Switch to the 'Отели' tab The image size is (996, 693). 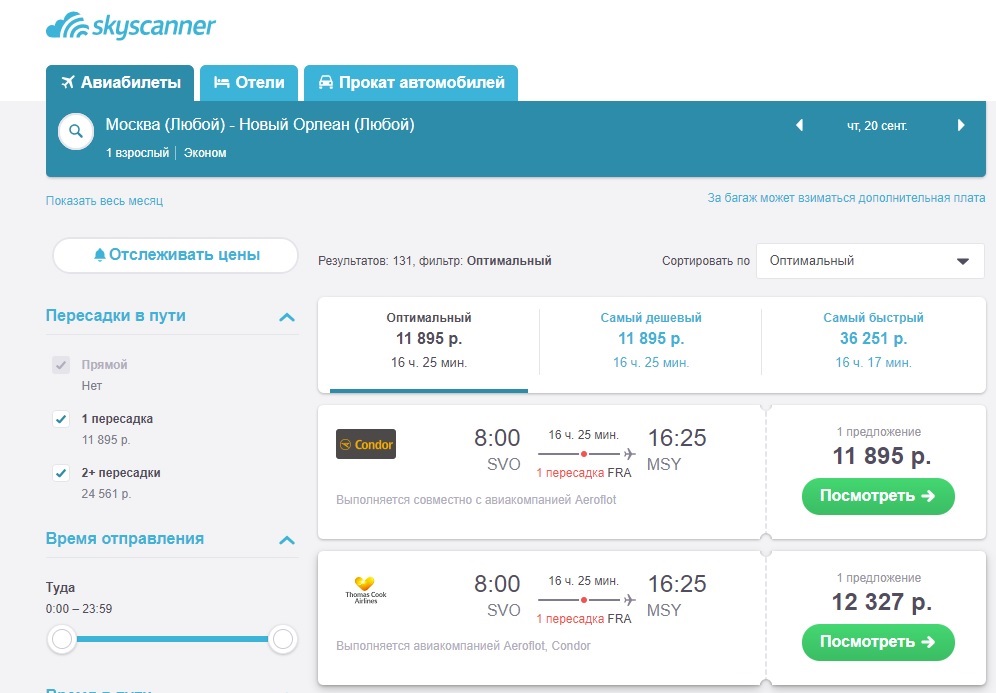pyautogui.click(x=249, y=83)
